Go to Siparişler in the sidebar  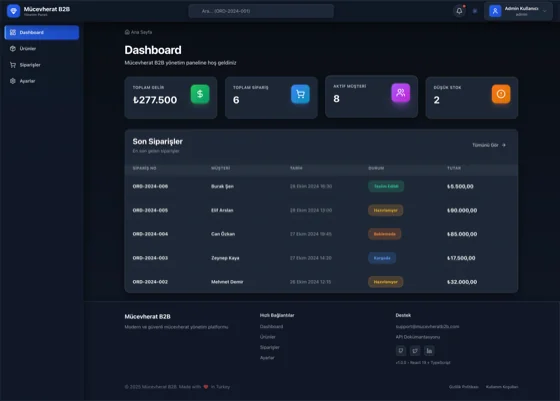click(x=42, y=65)
